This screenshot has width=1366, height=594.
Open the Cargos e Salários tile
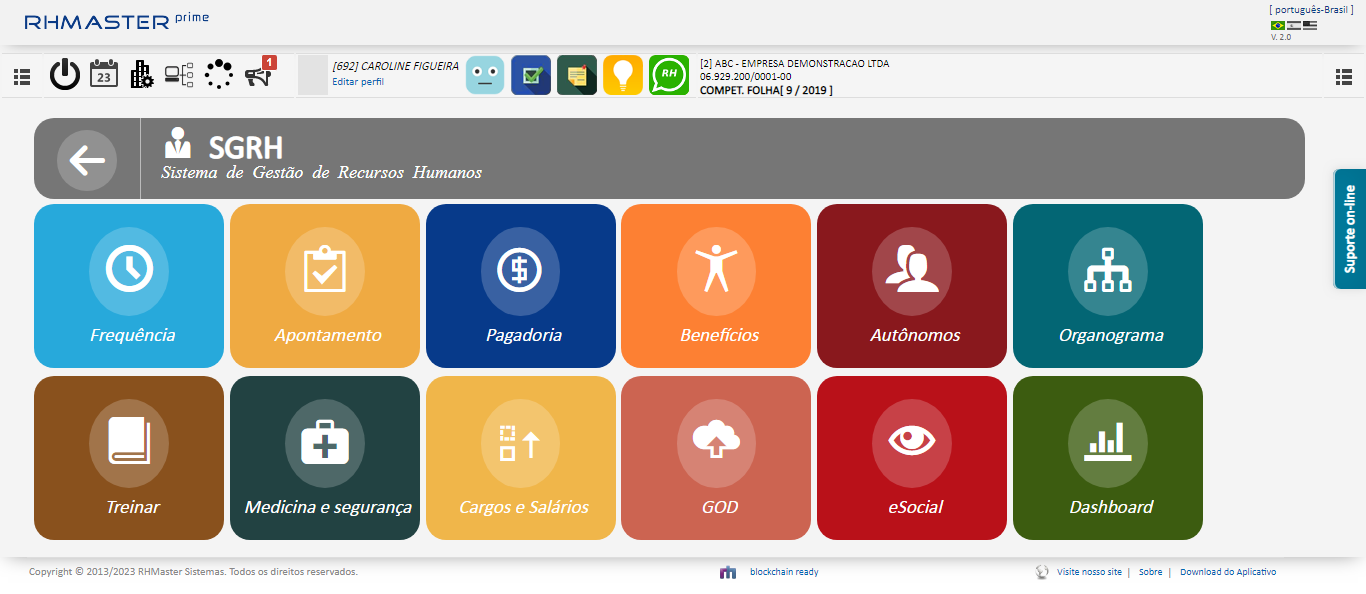[x=521, y=458]
